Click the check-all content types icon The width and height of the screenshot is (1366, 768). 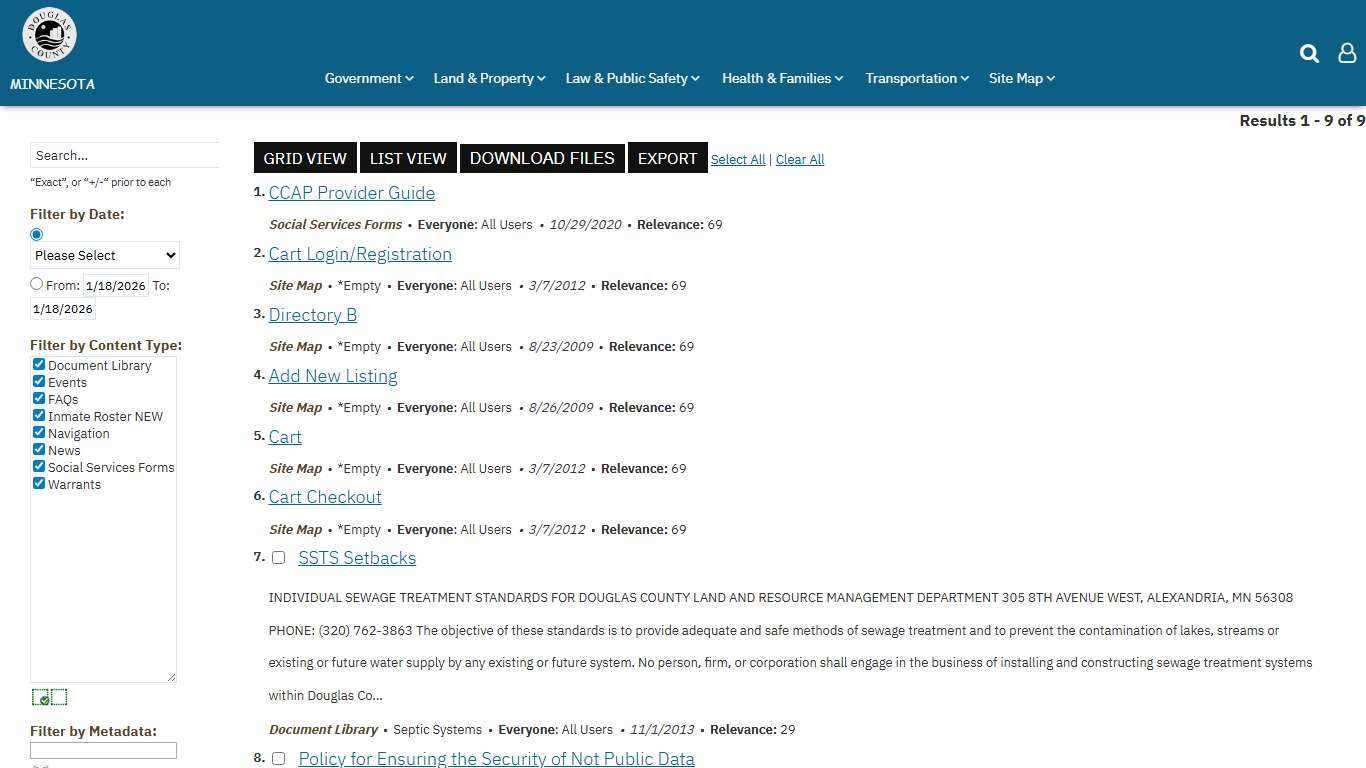coord(41,698)
